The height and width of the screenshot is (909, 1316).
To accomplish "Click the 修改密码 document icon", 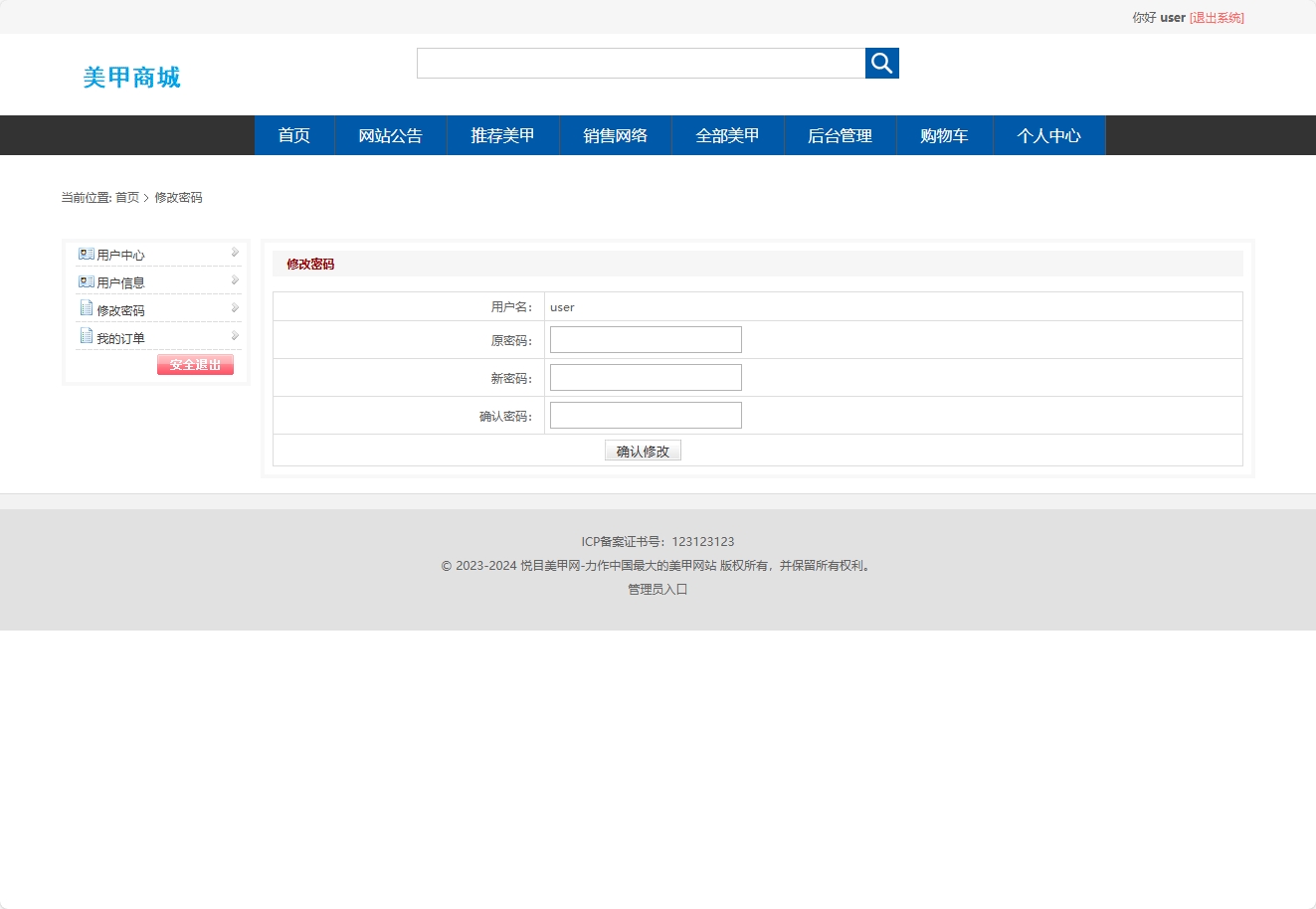I will [85, 308].
